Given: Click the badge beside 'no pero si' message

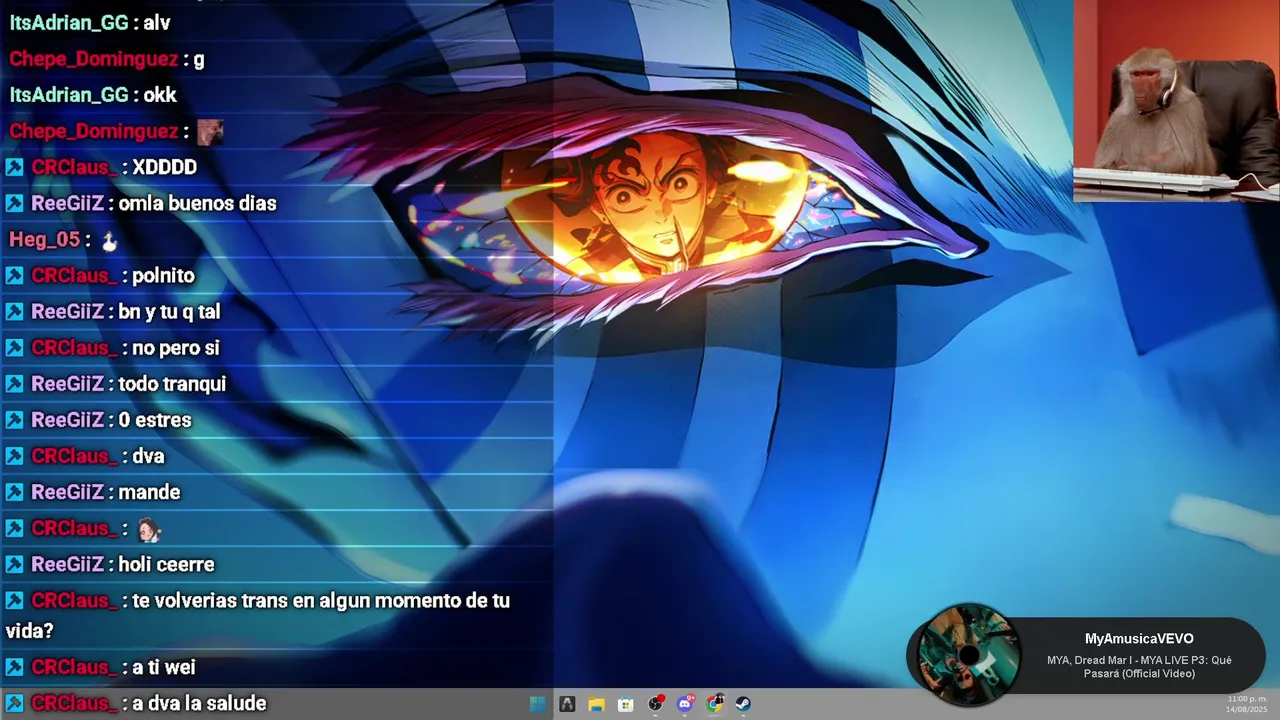Looking at the screenshot, I should (14, 347).
